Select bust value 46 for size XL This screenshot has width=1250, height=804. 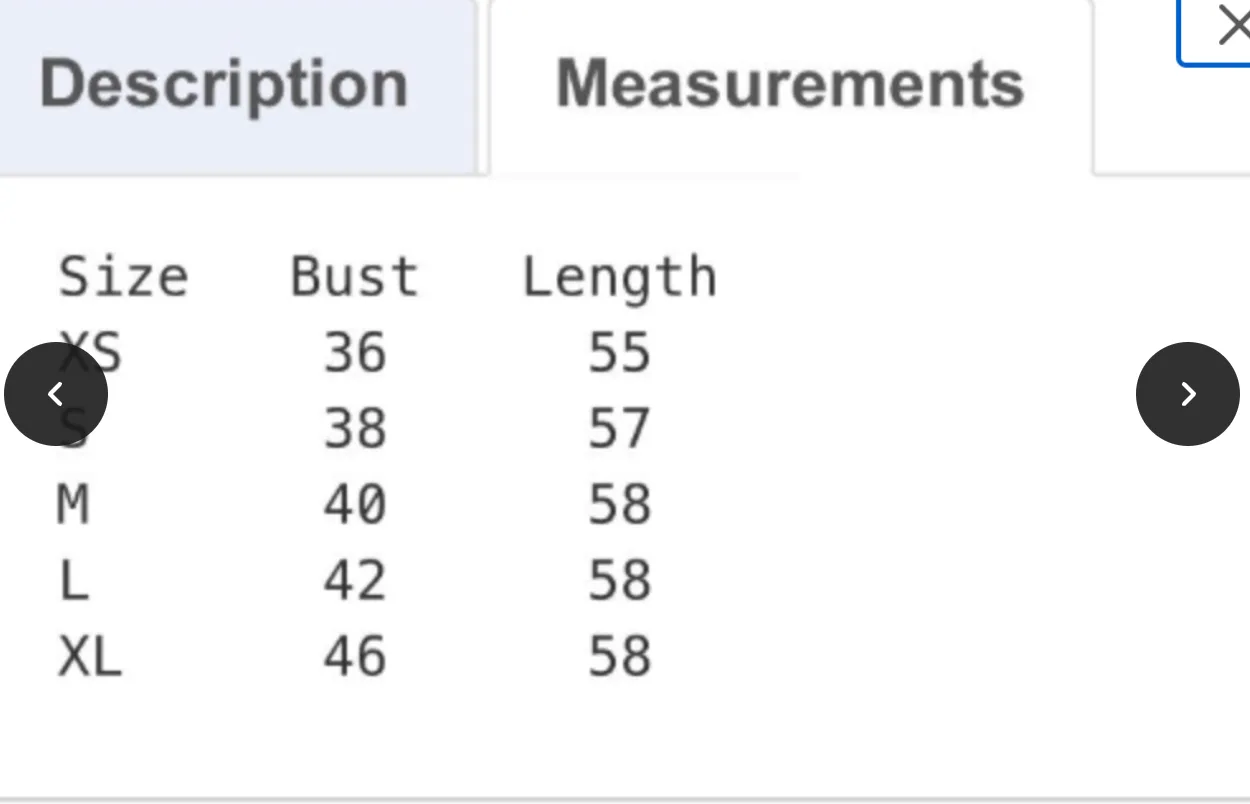[355, 657]
